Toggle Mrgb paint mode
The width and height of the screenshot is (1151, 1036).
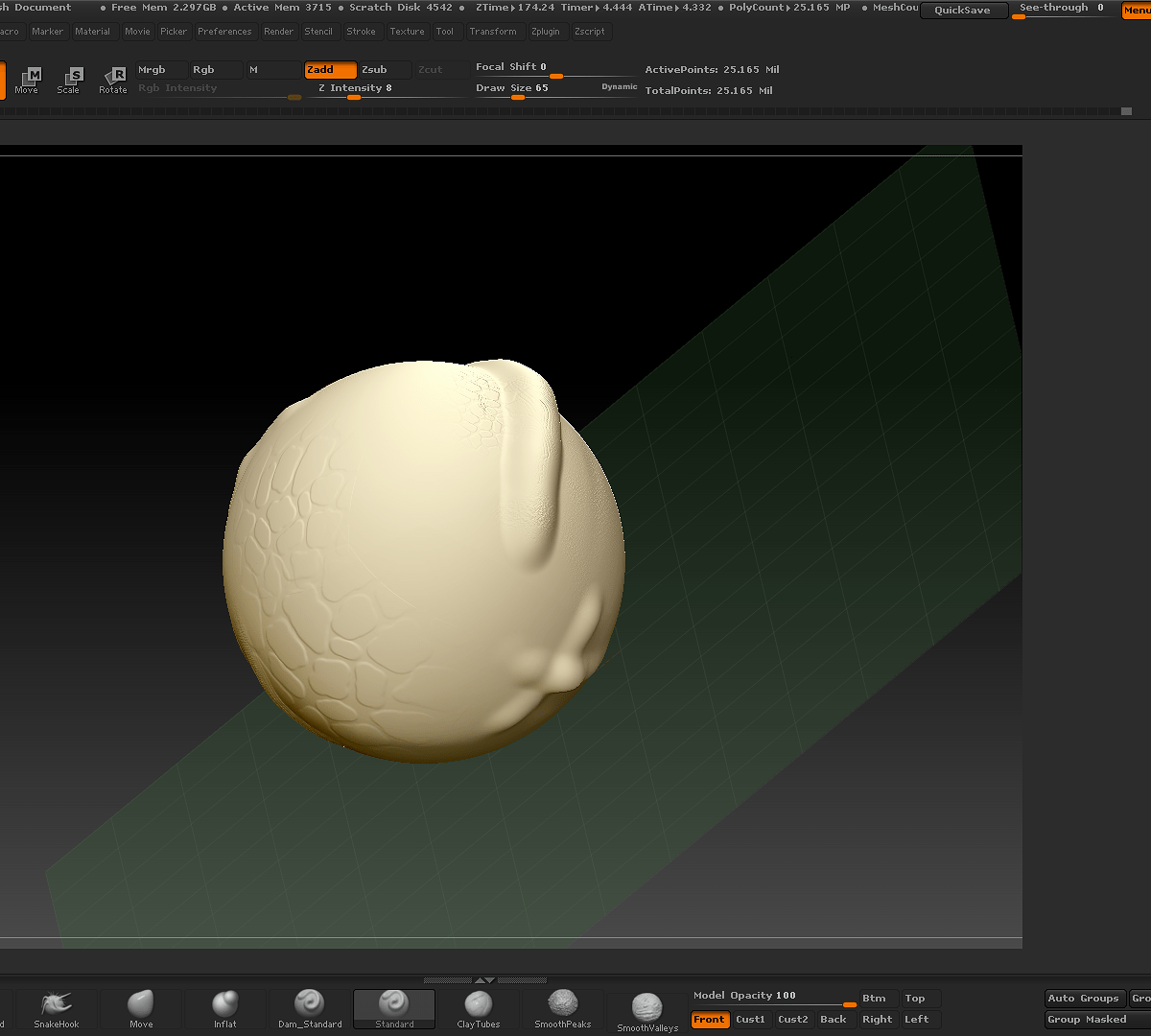(161, 70)
